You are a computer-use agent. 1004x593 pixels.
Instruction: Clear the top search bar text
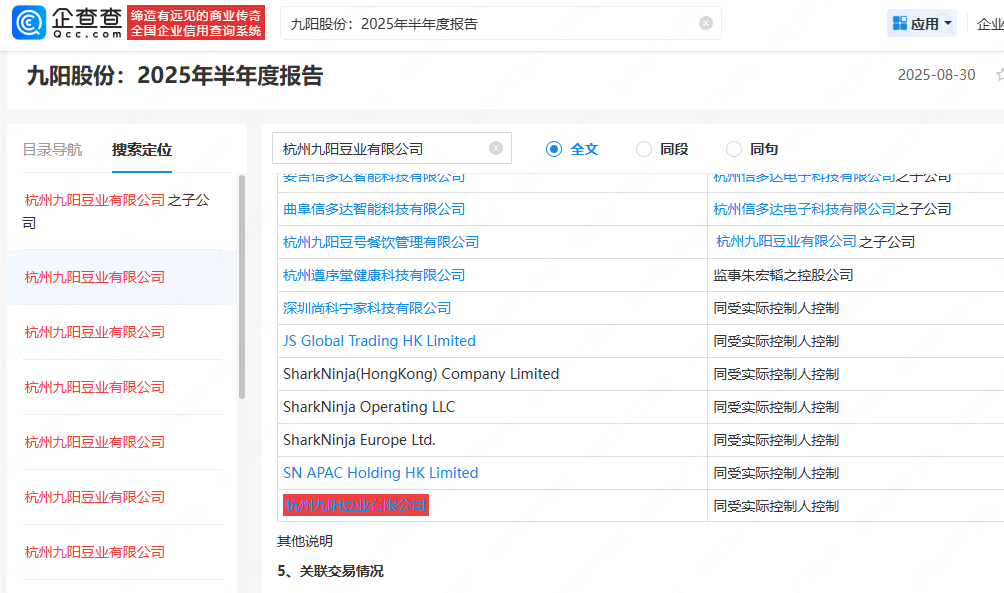[706, 23]
